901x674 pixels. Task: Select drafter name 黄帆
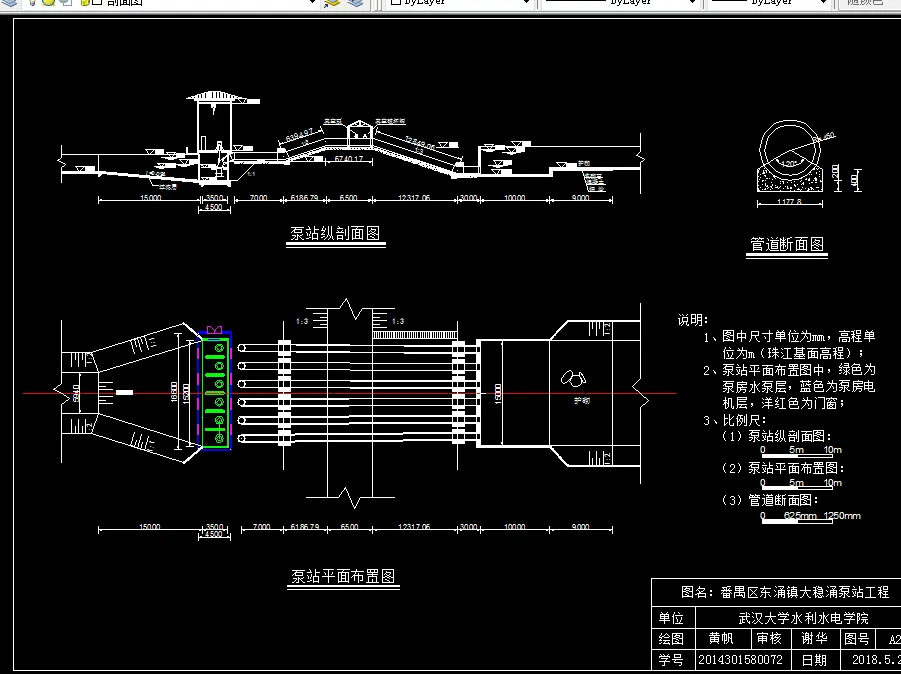click(721, 638)
